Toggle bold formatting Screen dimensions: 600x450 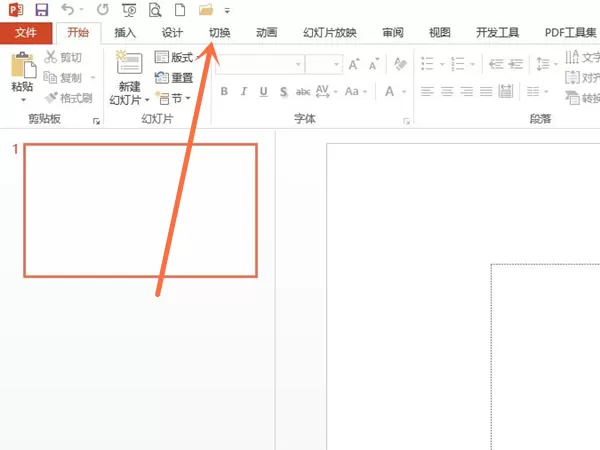point(224,91)
